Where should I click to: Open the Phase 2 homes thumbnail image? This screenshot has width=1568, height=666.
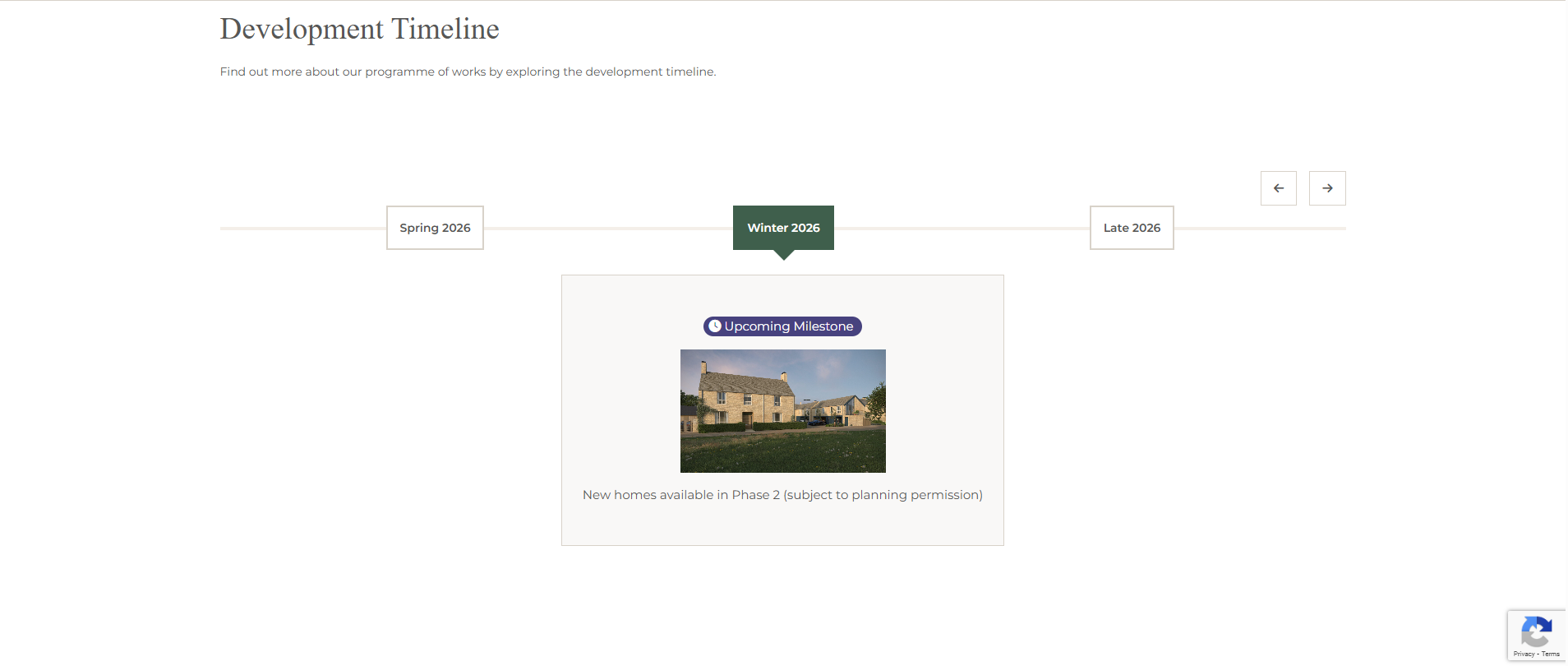[x=783, y=411]
